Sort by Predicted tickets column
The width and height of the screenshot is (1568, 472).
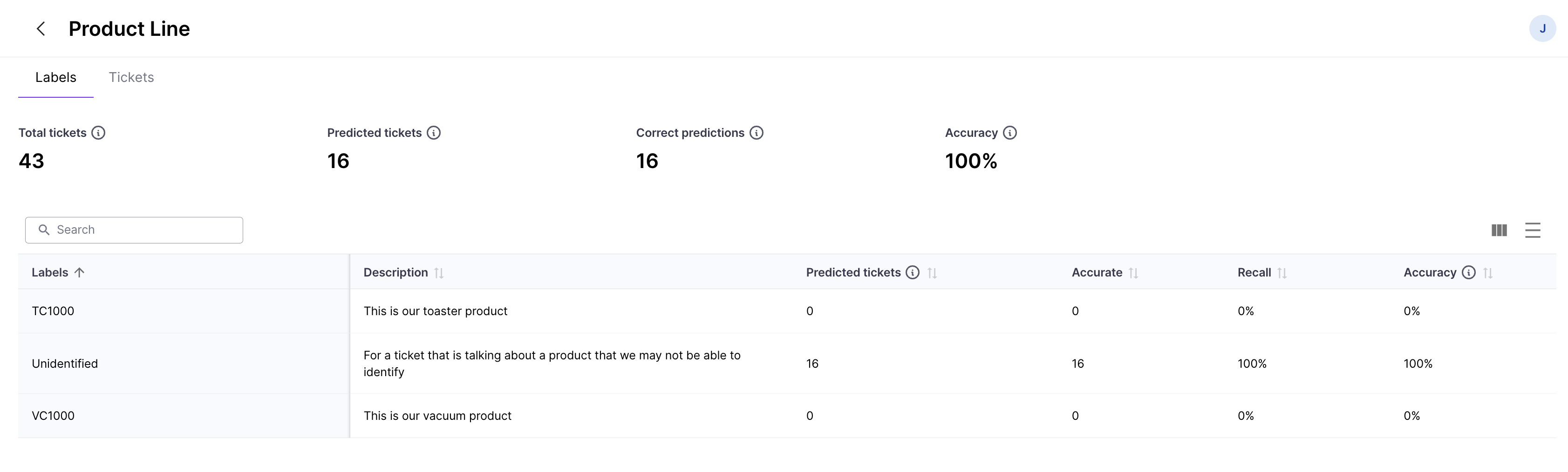[x=932, y=273]
